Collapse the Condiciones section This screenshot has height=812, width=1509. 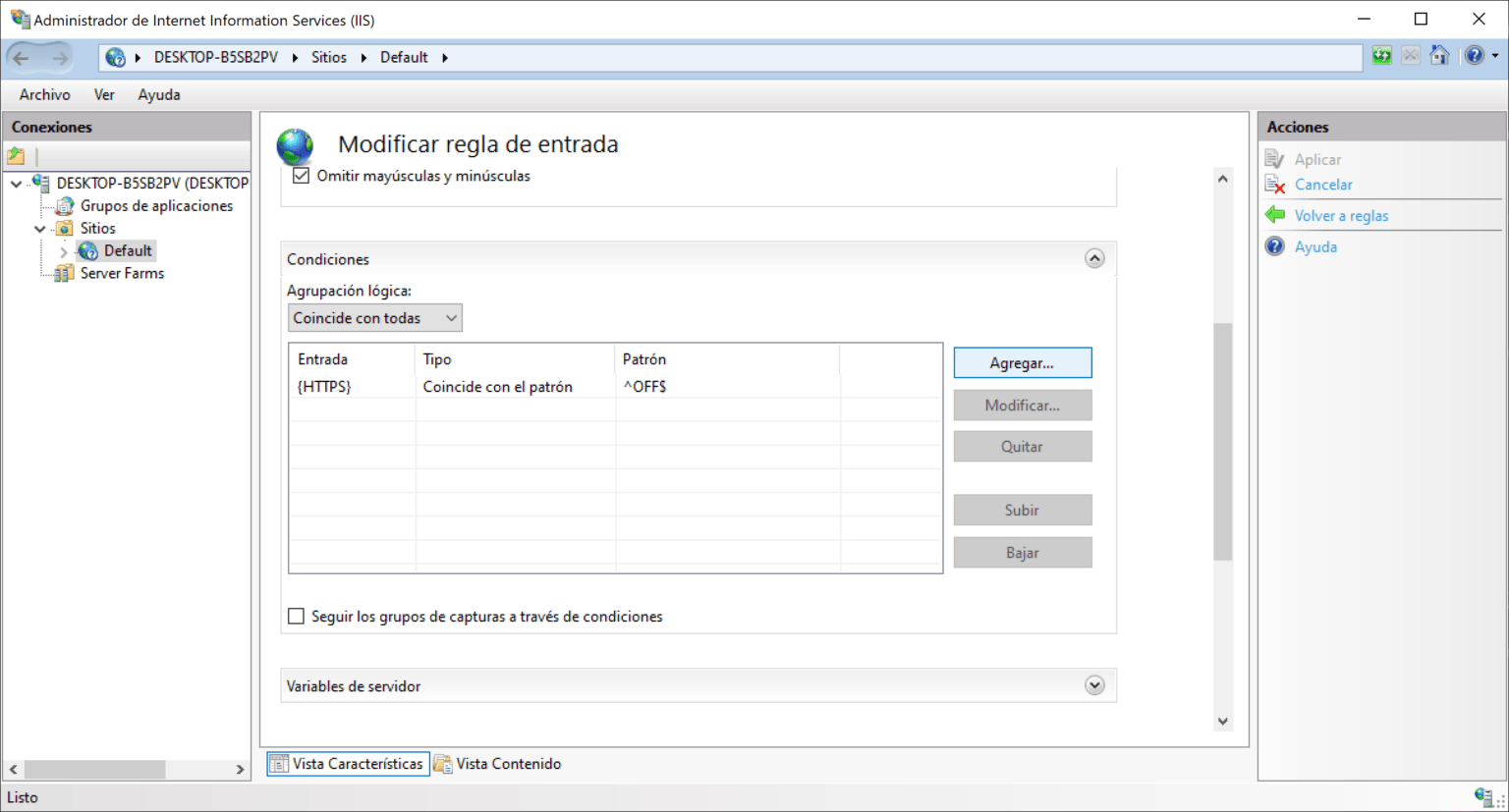coord(1094,258)
